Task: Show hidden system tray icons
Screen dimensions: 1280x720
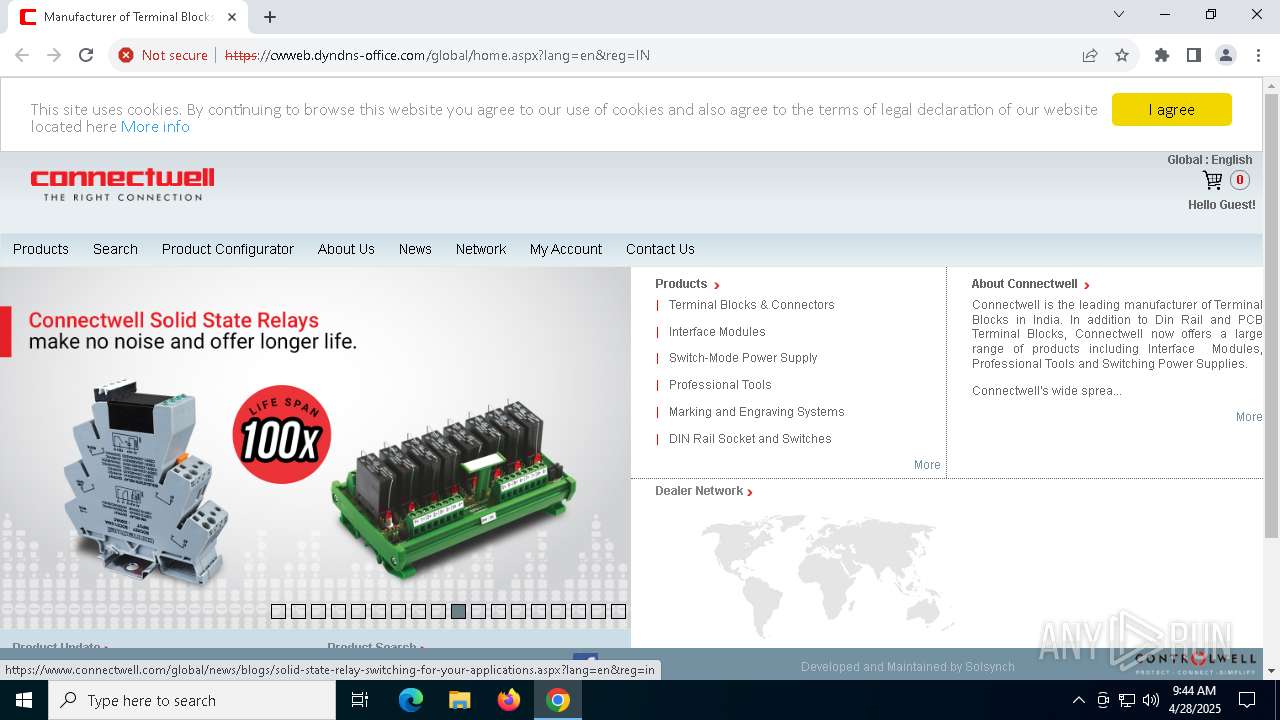Action: tap(1078, 700)
